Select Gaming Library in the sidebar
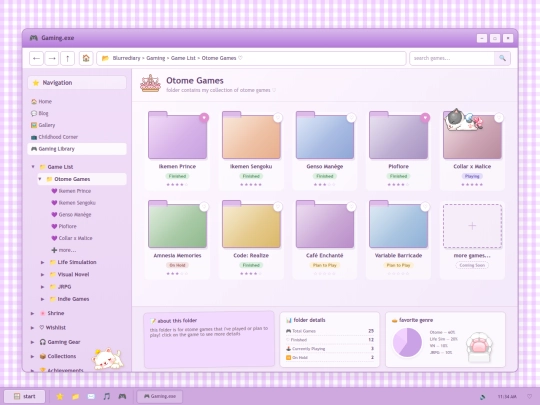 pyautogui.click(x=77, y=149)
